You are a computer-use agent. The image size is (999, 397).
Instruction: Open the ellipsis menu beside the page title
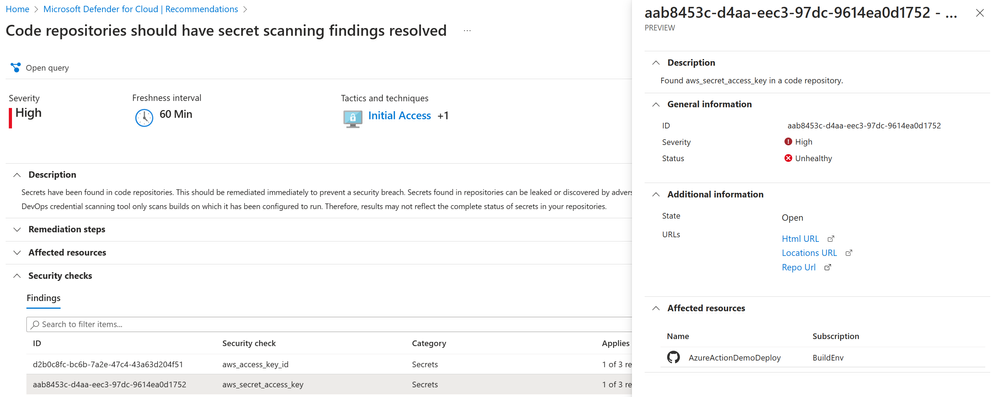click(x=468, y=31)
